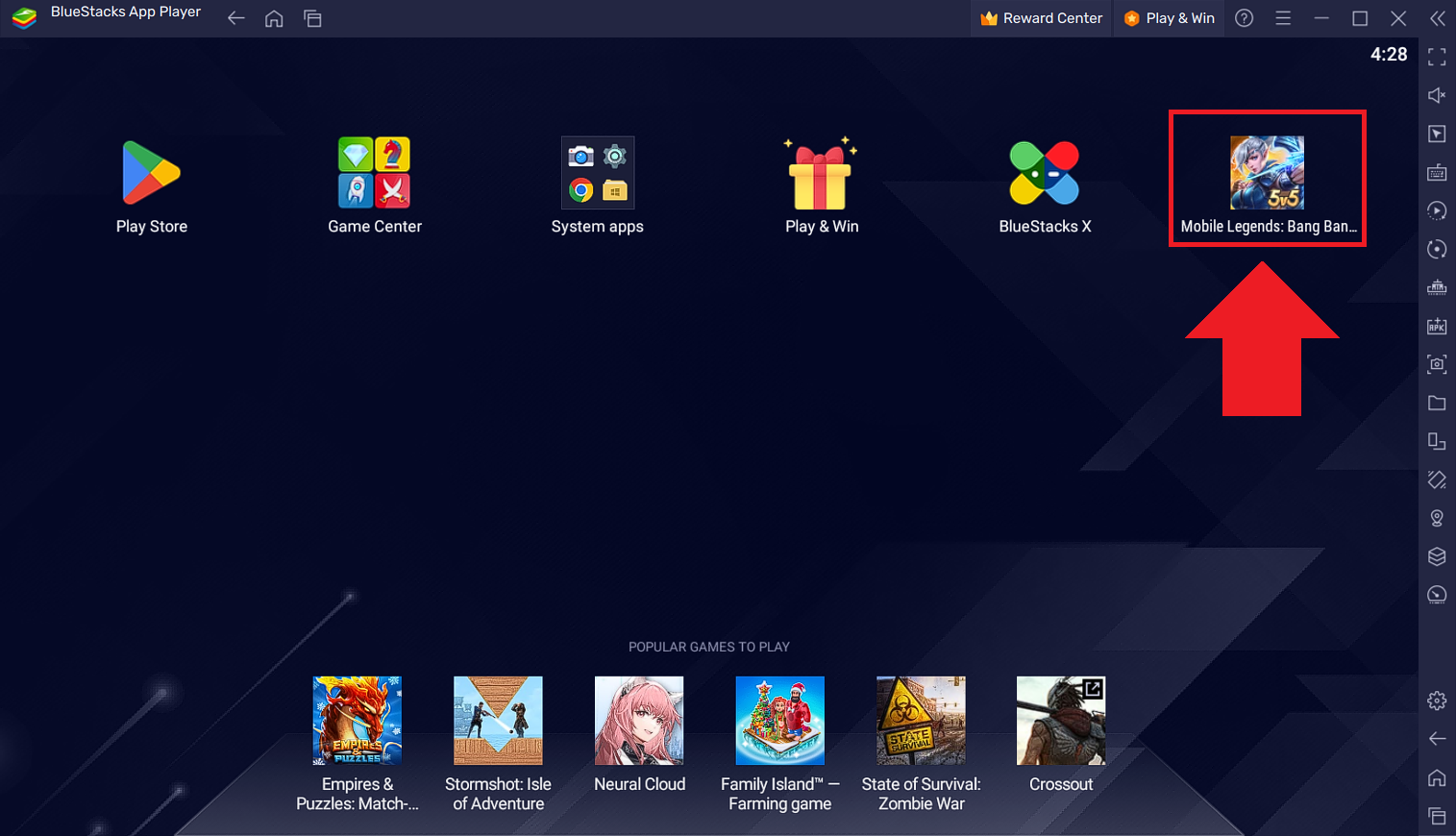This screenshot has height=836, width=1456.
Task: Open the keyboard game controls editor
Action: [x=1437, y=172]
